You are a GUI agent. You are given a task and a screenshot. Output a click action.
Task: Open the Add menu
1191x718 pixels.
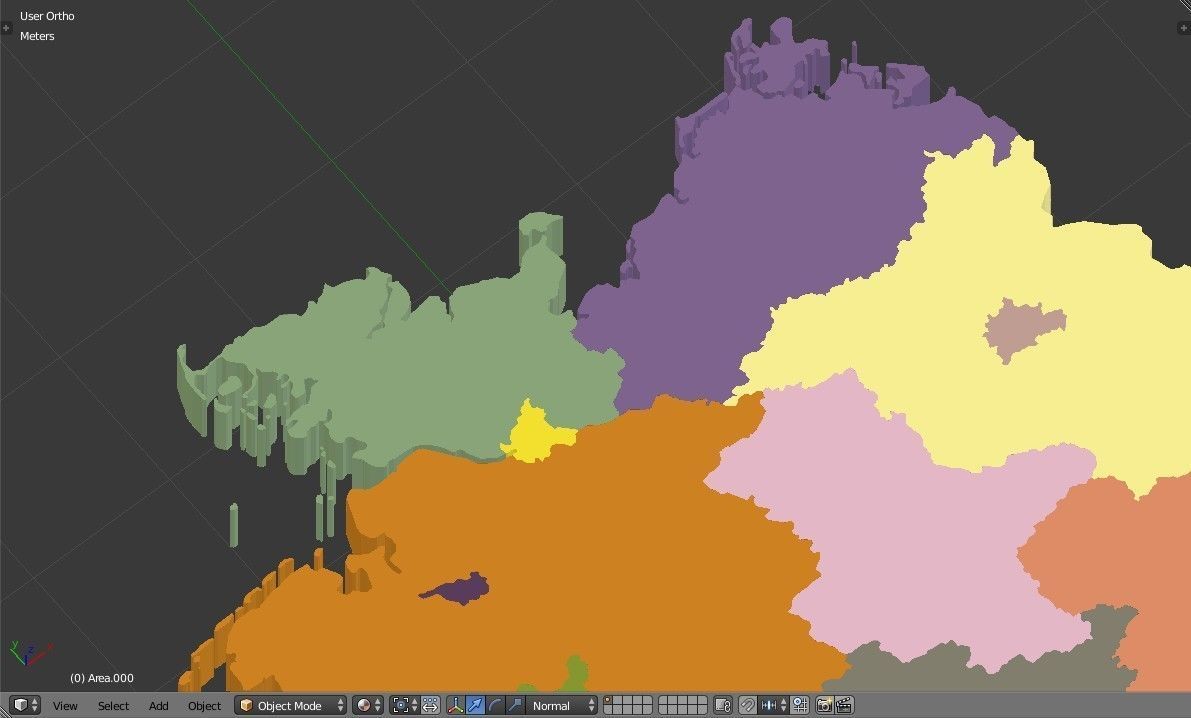tap(158, 706)
